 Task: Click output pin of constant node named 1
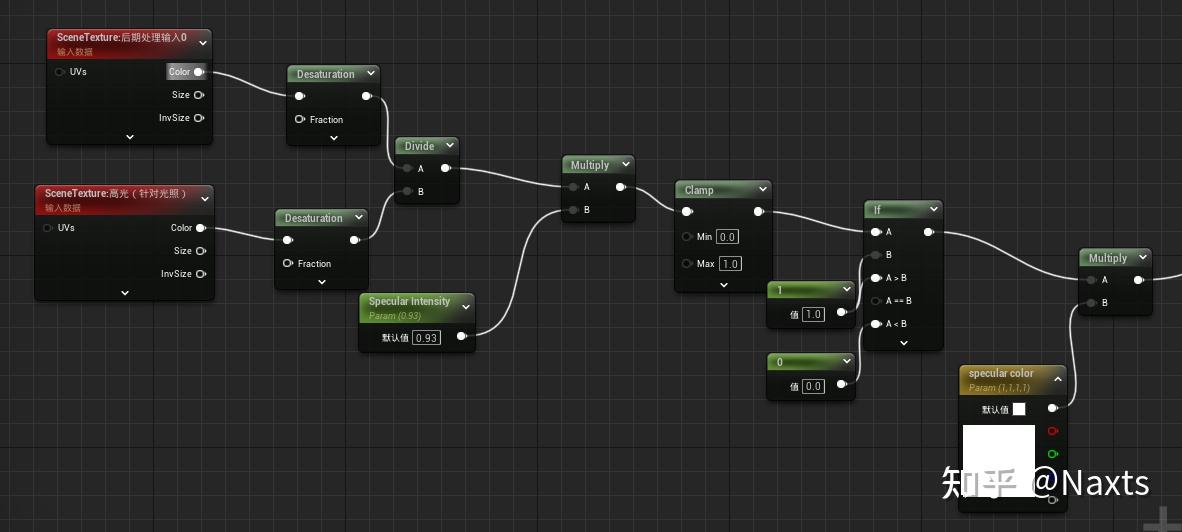(841, 311)
